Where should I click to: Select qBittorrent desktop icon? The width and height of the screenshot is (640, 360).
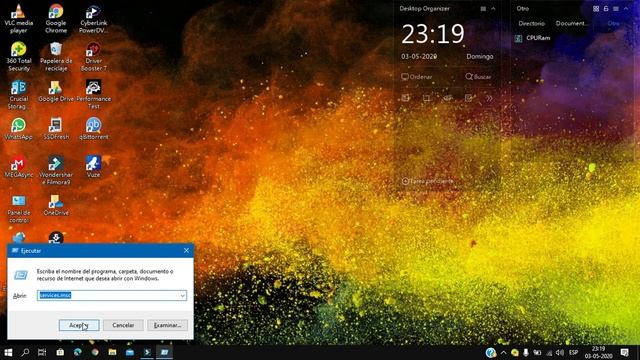pyautogui.click(x=93, y=129)
